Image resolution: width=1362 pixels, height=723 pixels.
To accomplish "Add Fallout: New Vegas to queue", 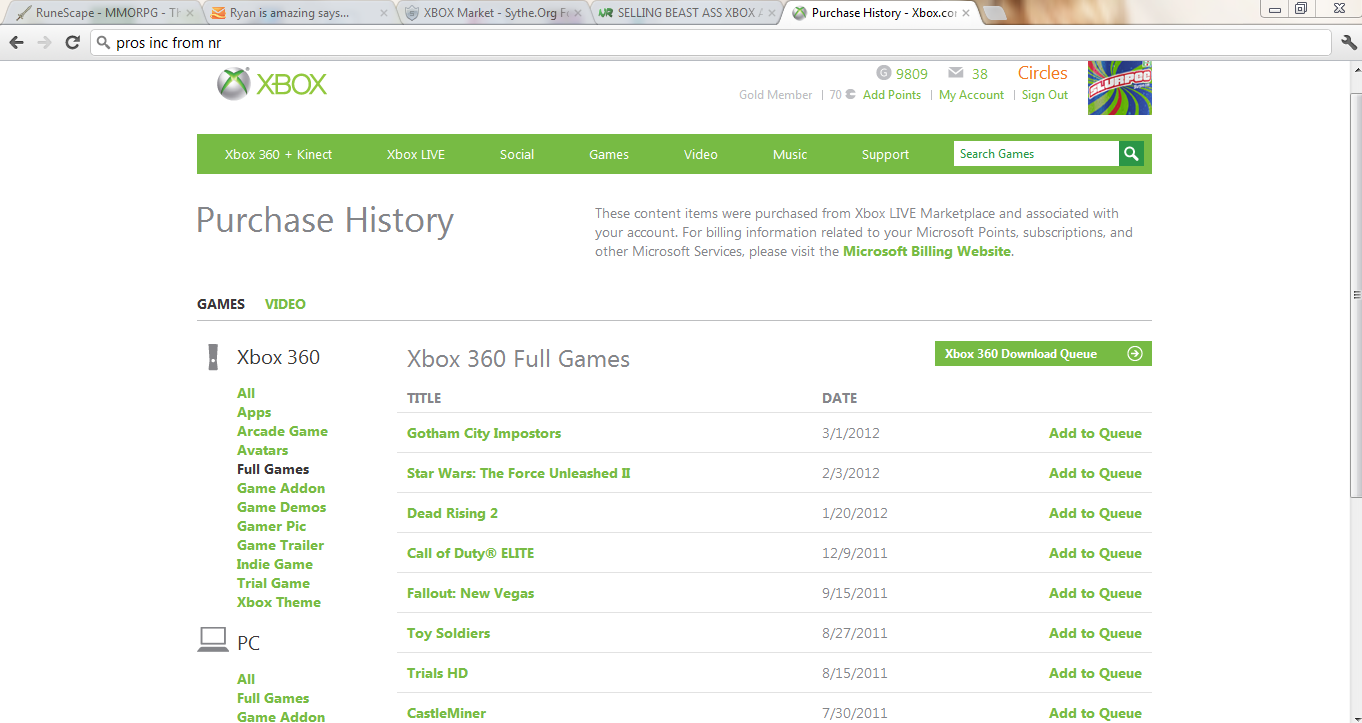I will (x=1095, y=593).
